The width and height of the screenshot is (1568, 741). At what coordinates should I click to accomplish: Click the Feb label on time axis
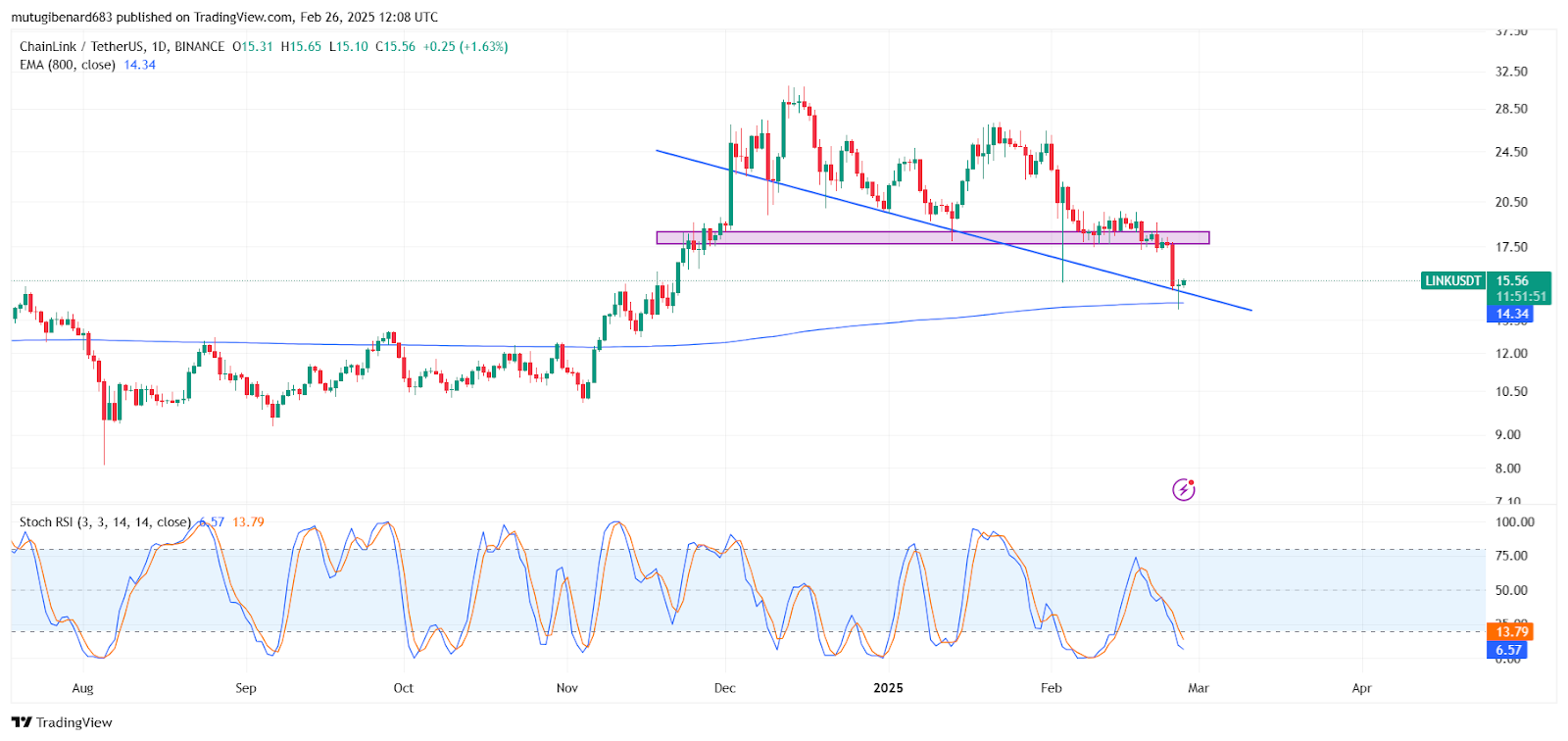[1052, 688]
